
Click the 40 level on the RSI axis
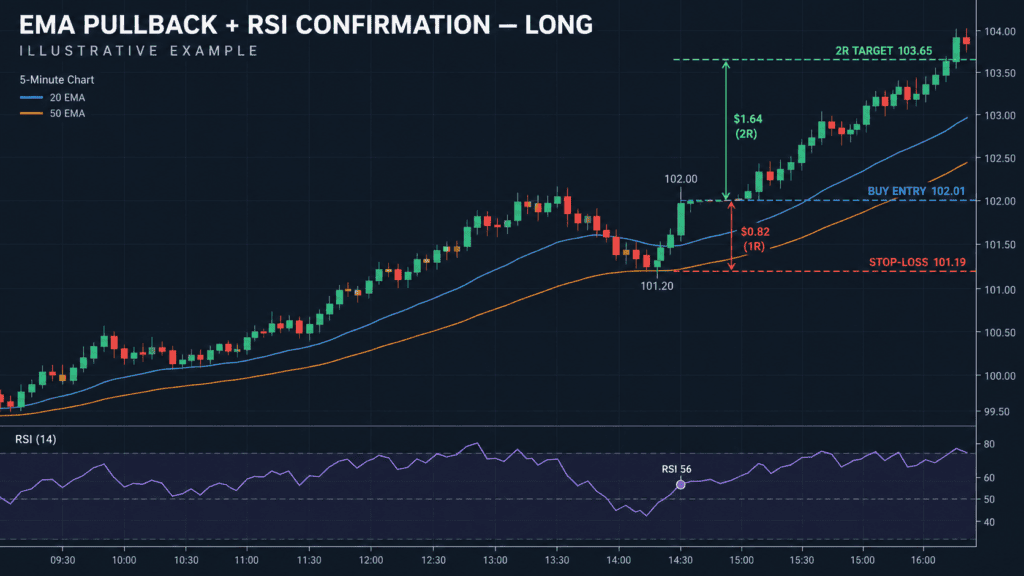[989, 522]
